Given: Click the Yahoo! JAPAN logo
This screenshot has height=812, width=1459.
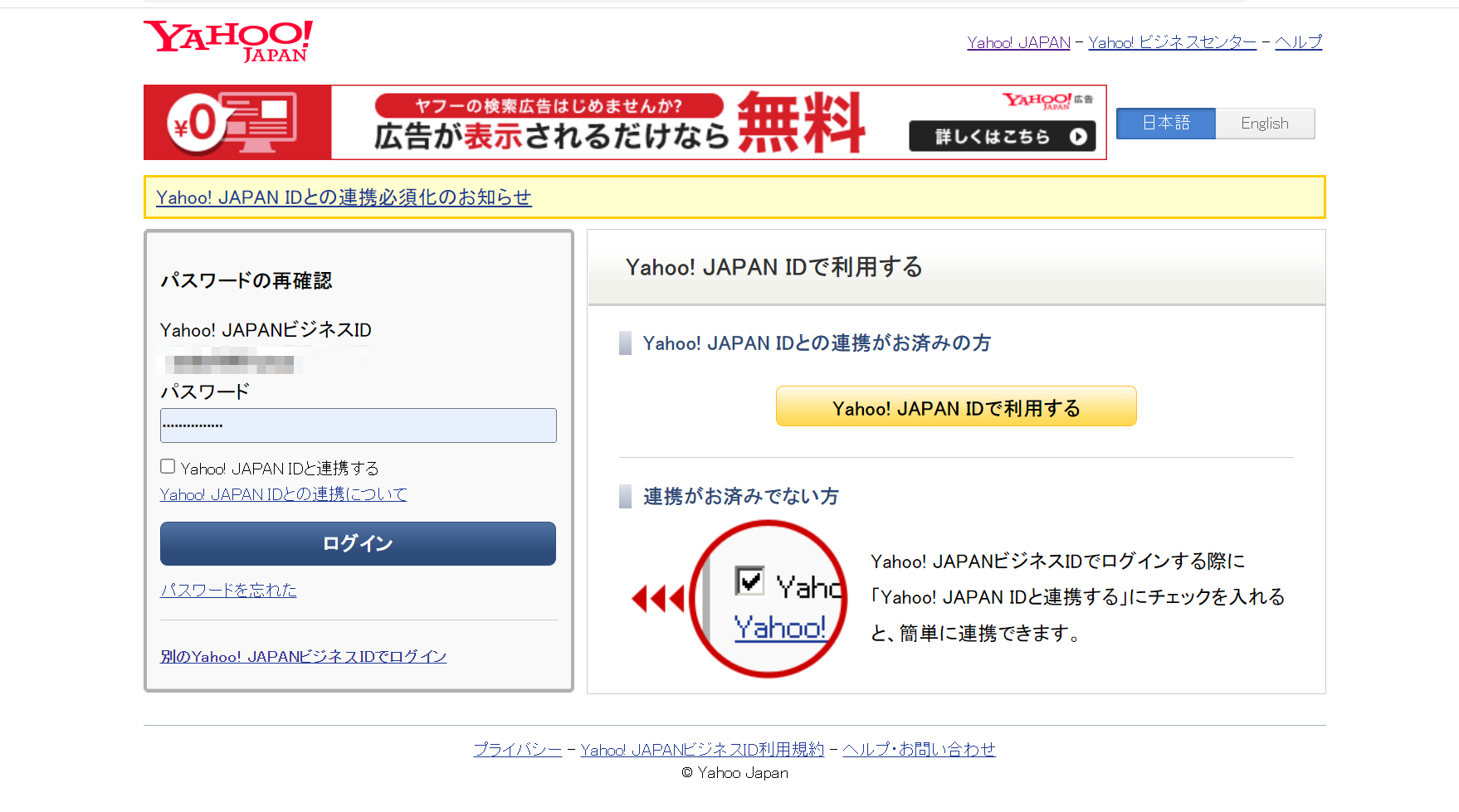Looking at the screenshot, I should click(x=228, y=41).
